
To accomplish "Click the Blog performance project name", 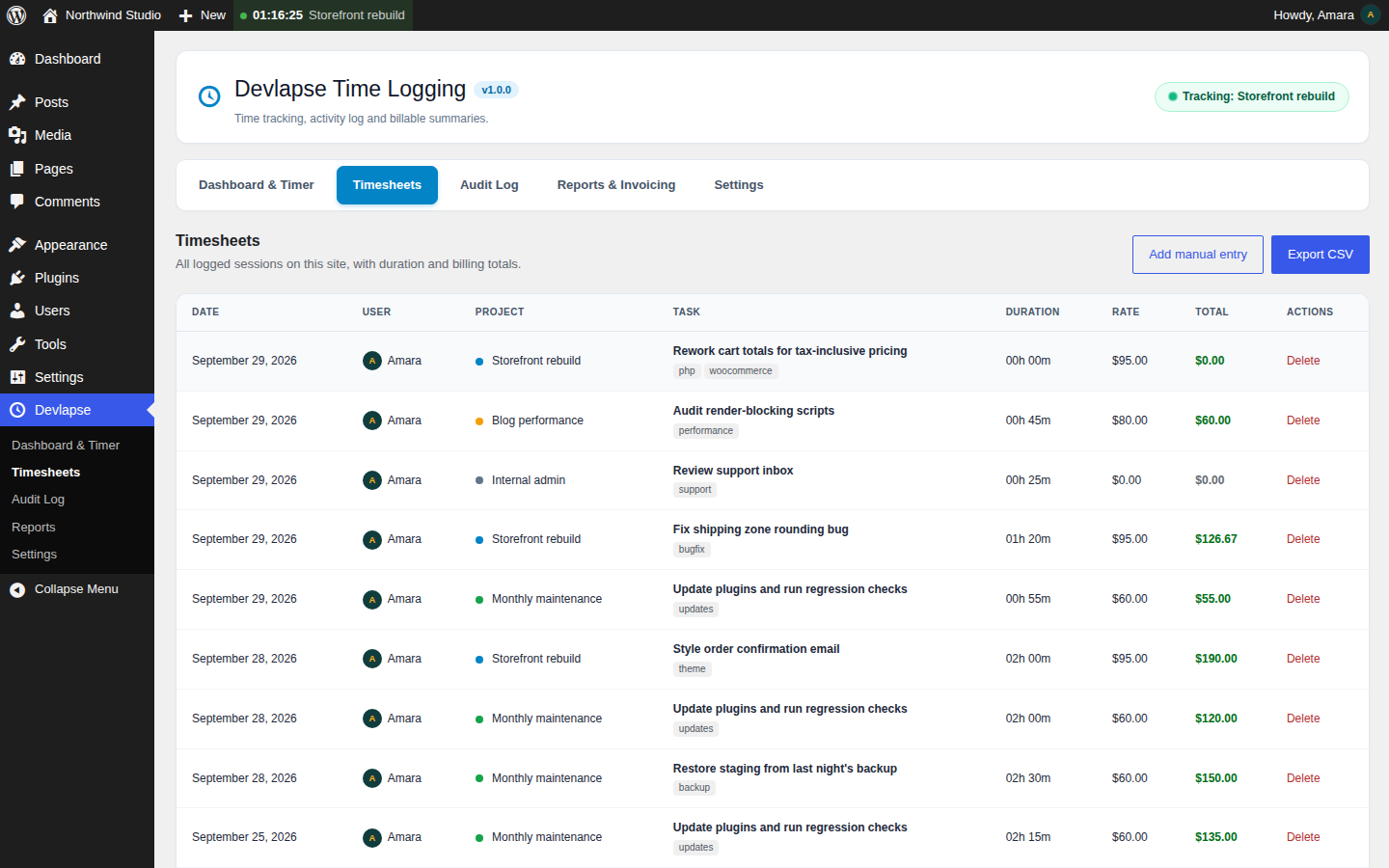I will coord(537,420).
